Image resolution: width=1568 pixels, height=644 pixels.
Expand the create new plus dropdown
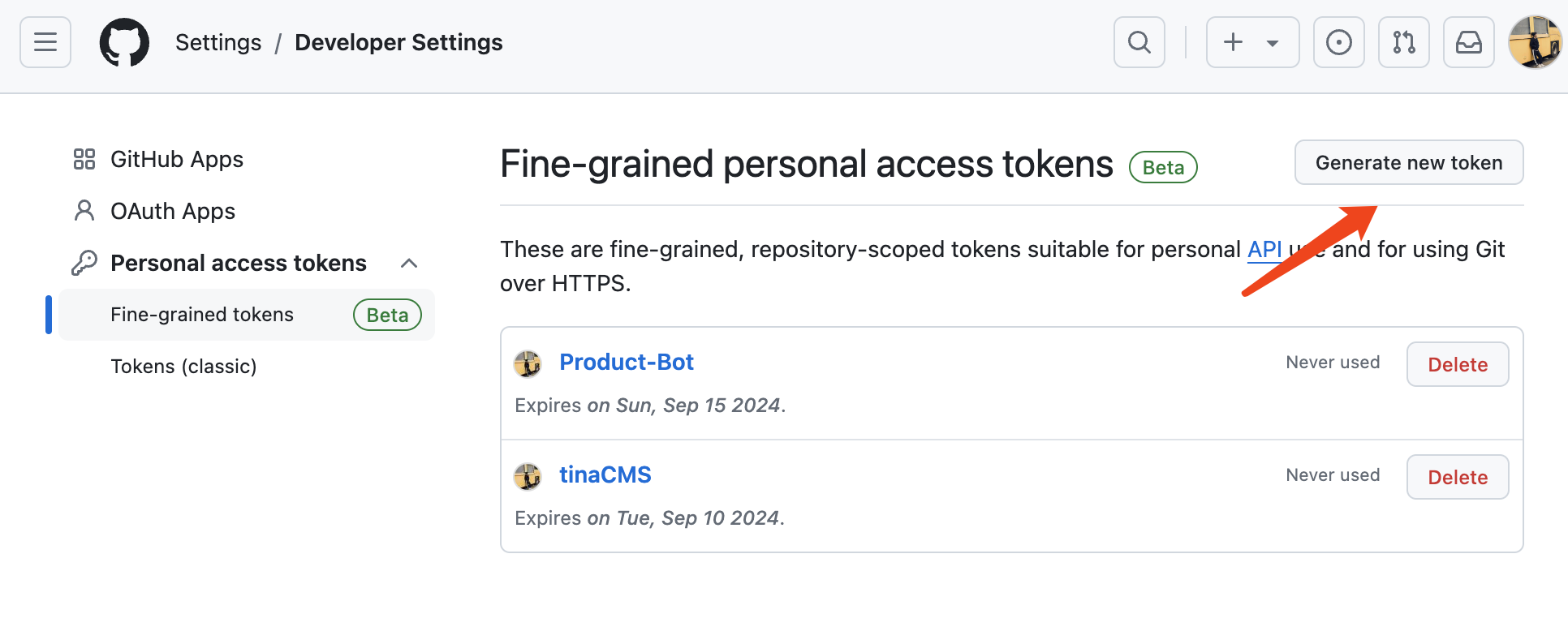1253,42
